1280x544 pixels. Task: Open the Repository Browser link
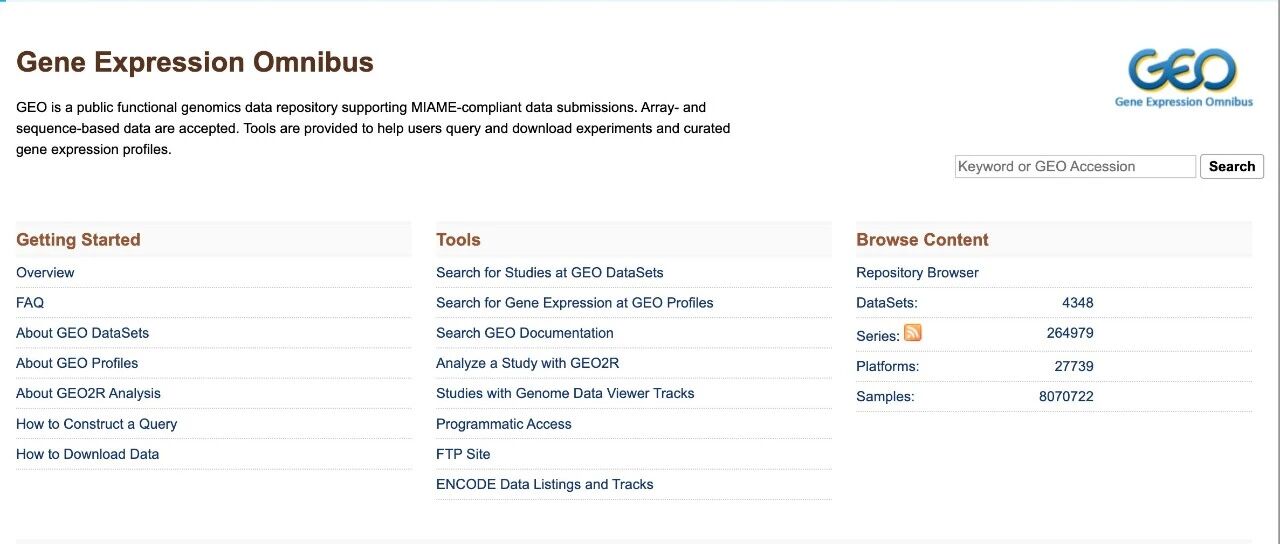(917, 273)
